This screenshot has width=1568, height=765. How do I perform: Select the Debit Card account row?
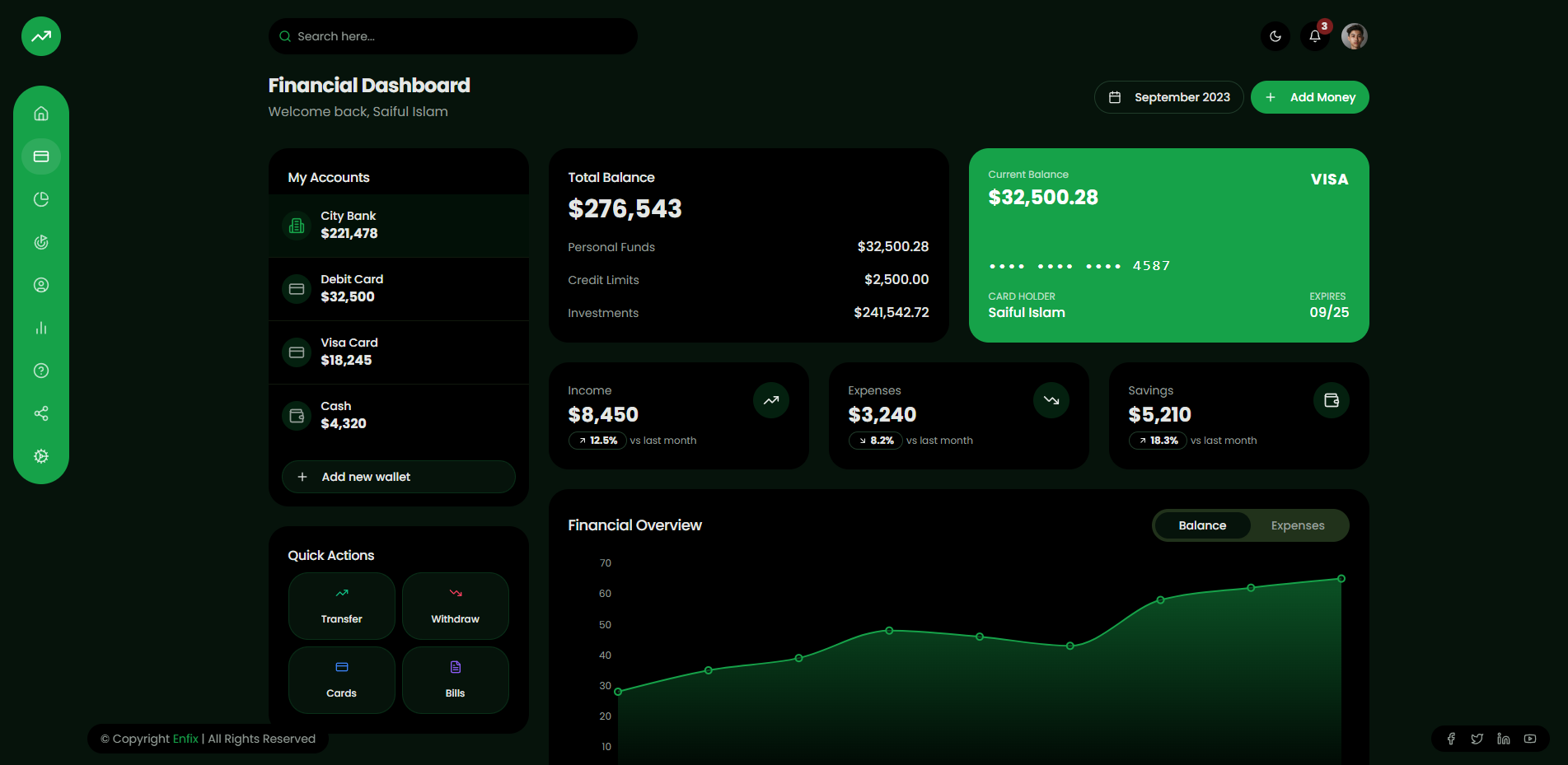point(399,289)
